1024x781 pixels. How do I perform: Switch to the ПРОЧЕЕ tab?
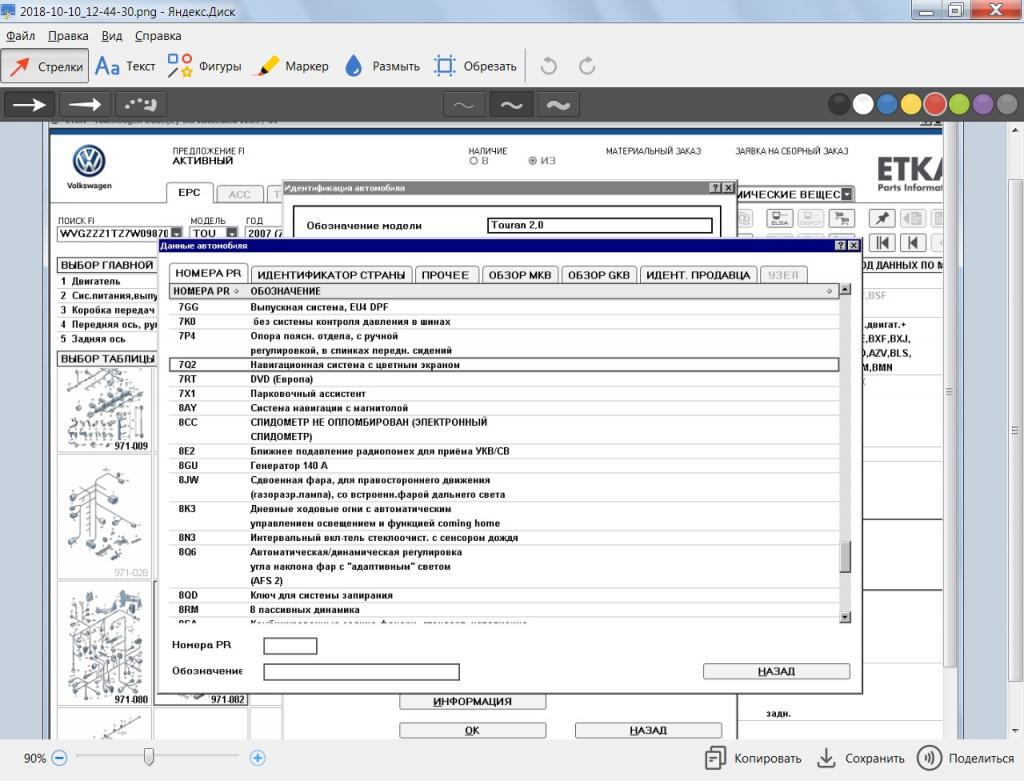pyautogui.click(x=445, y=275)
